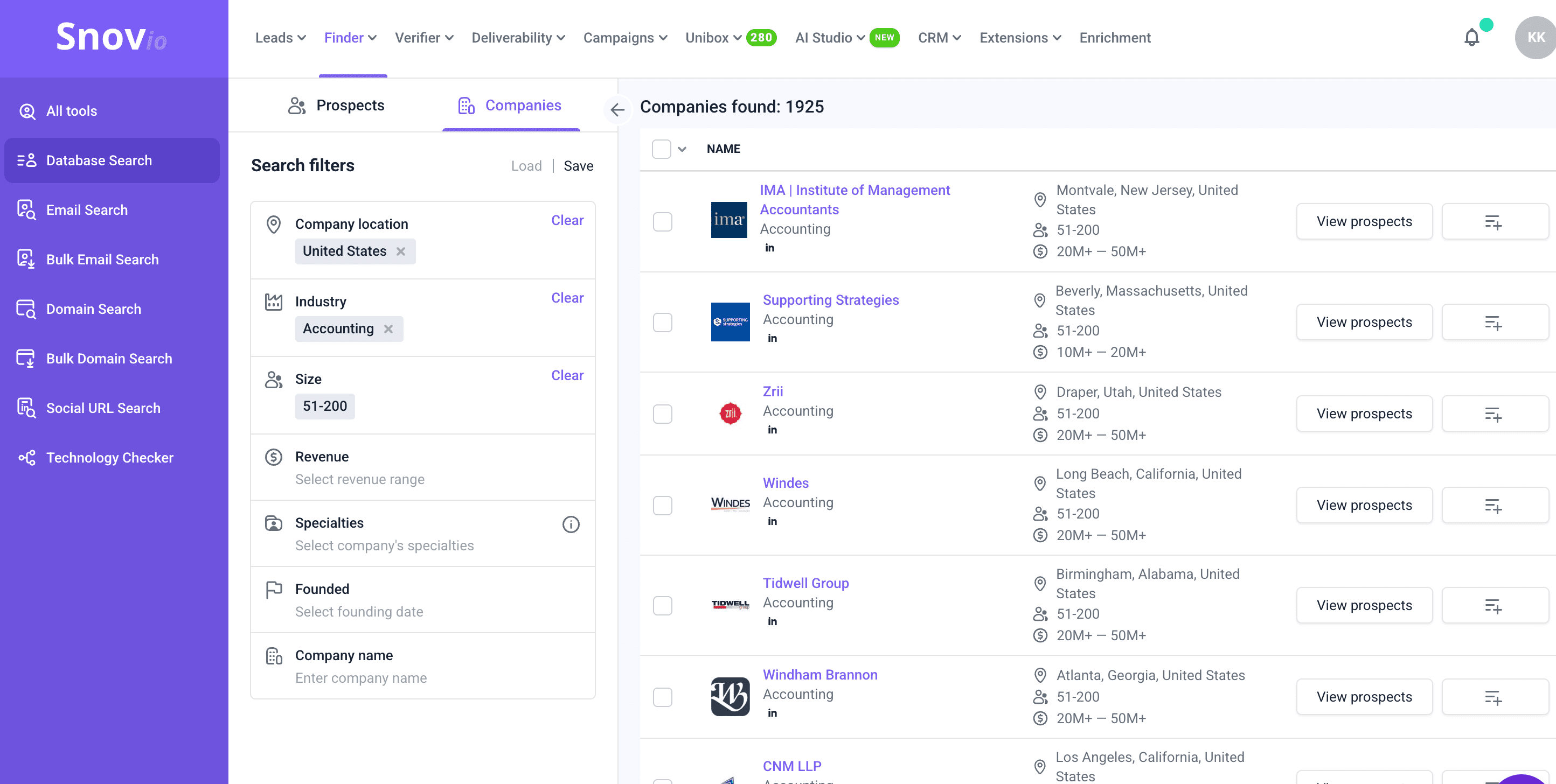
Task: Toggle the select-all companies checkbox
Action: point(662,149)
